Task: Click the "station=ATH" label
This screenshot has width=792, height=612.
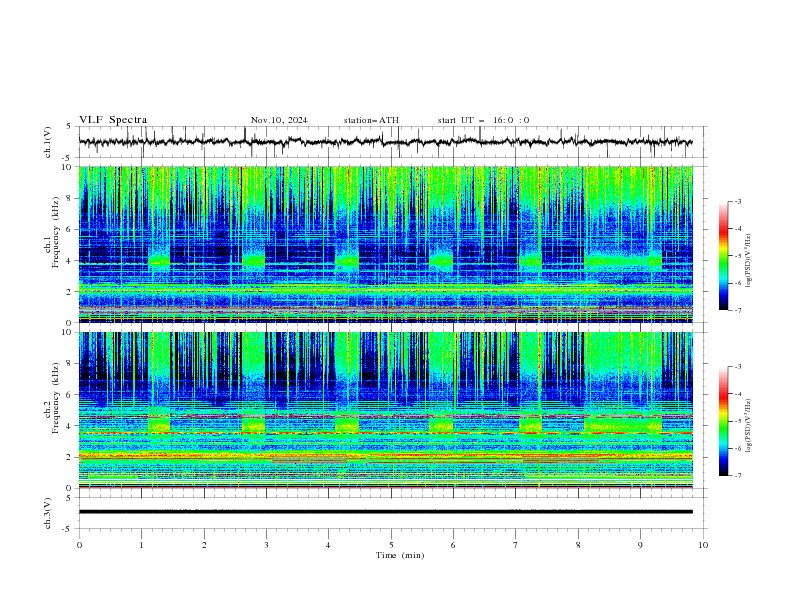Action: [x=371, y=120]
